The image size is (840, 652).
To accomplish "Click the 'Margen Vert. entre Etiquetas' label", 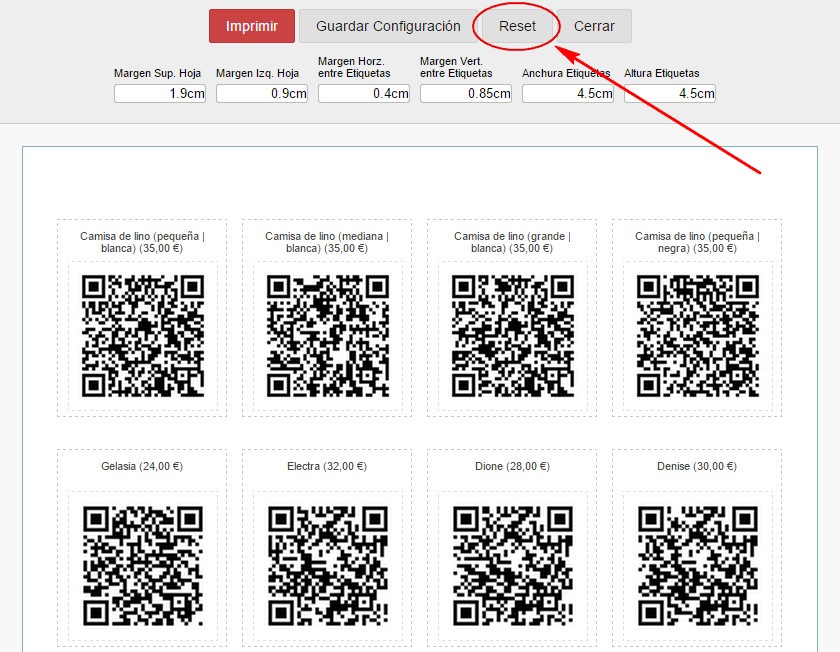I will (456, 67).
